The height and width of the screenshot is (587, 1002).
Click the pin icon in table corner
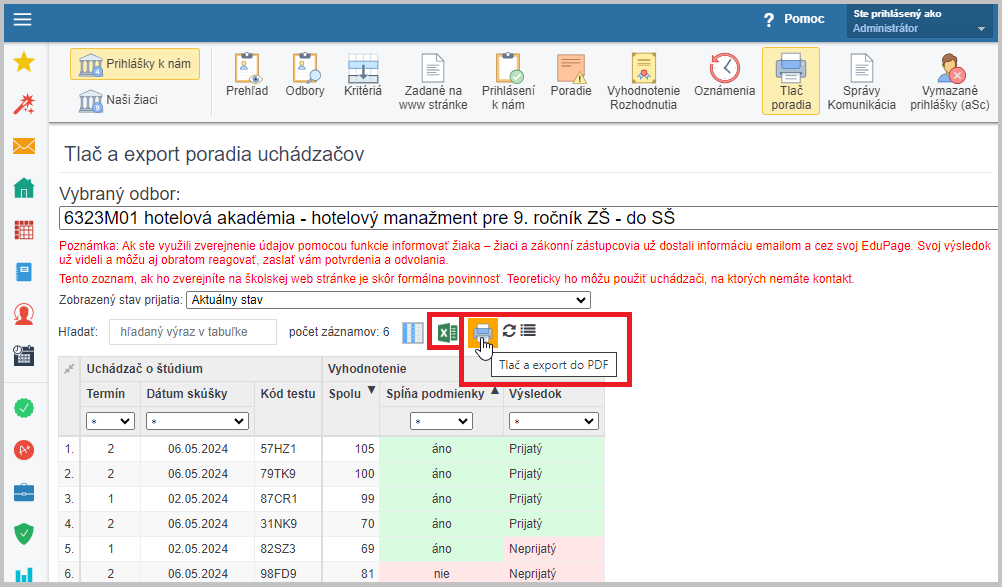[x=68, y=369]
